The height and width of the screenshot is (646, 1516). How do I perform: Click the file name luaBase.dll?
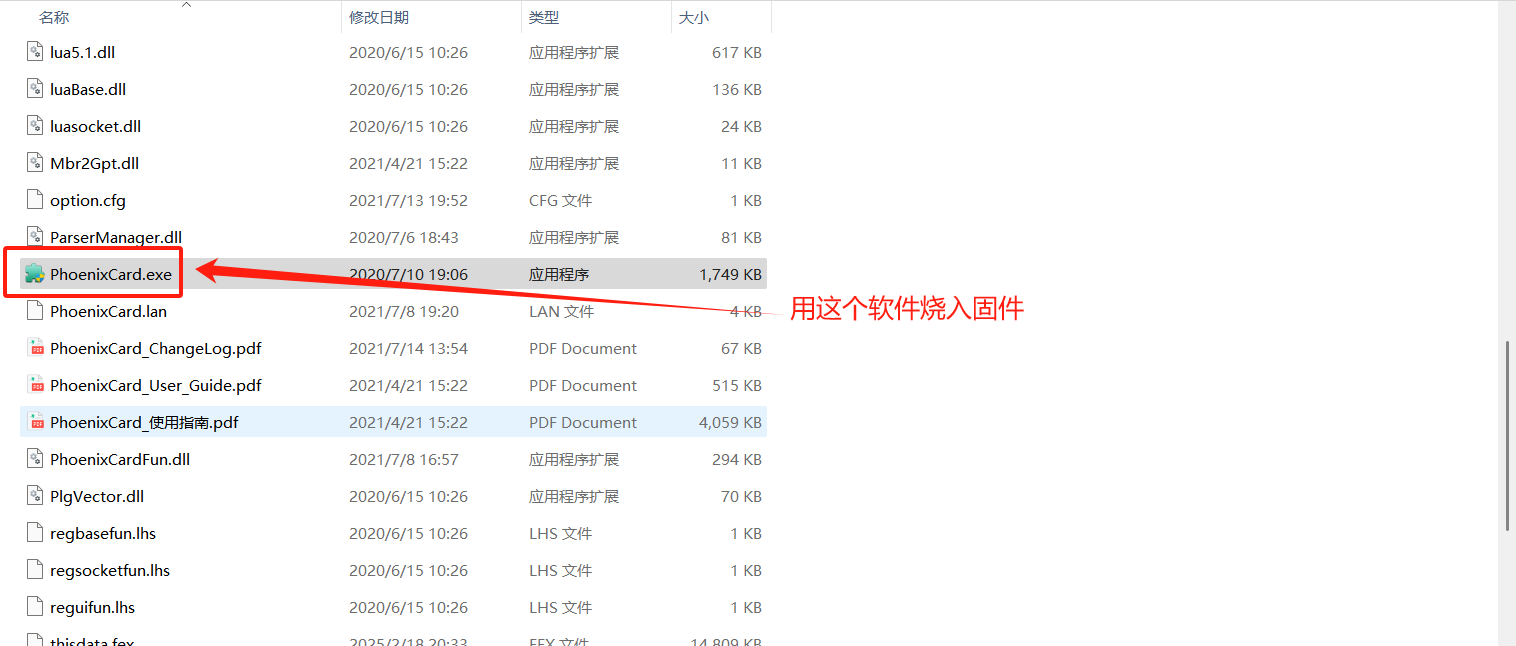(88, 89)
